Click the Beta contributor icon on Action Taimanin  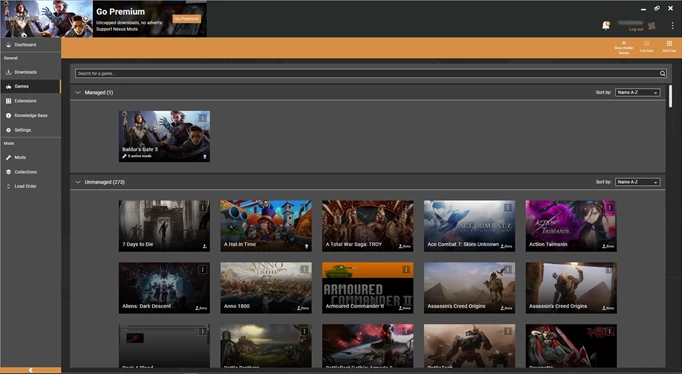click(x=608, y=246)
